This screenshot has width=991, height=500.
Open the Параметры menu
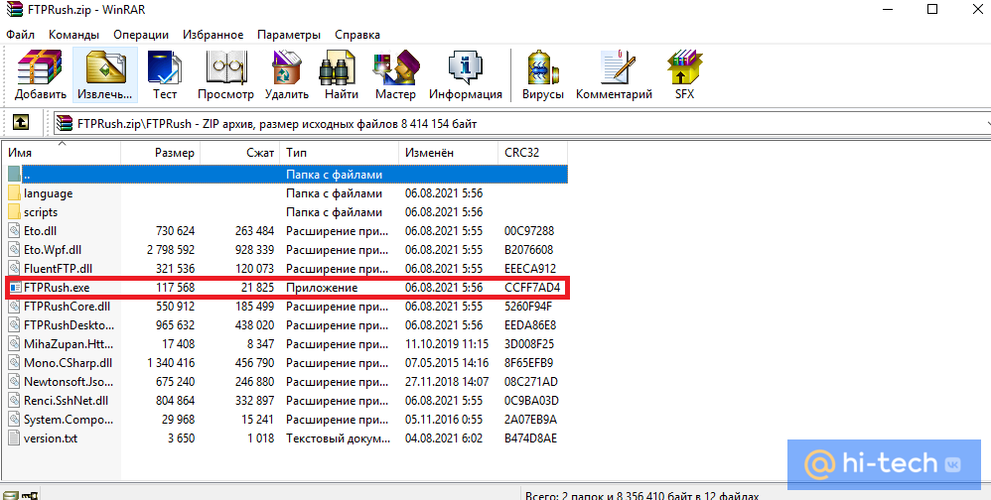click(288, 34)
